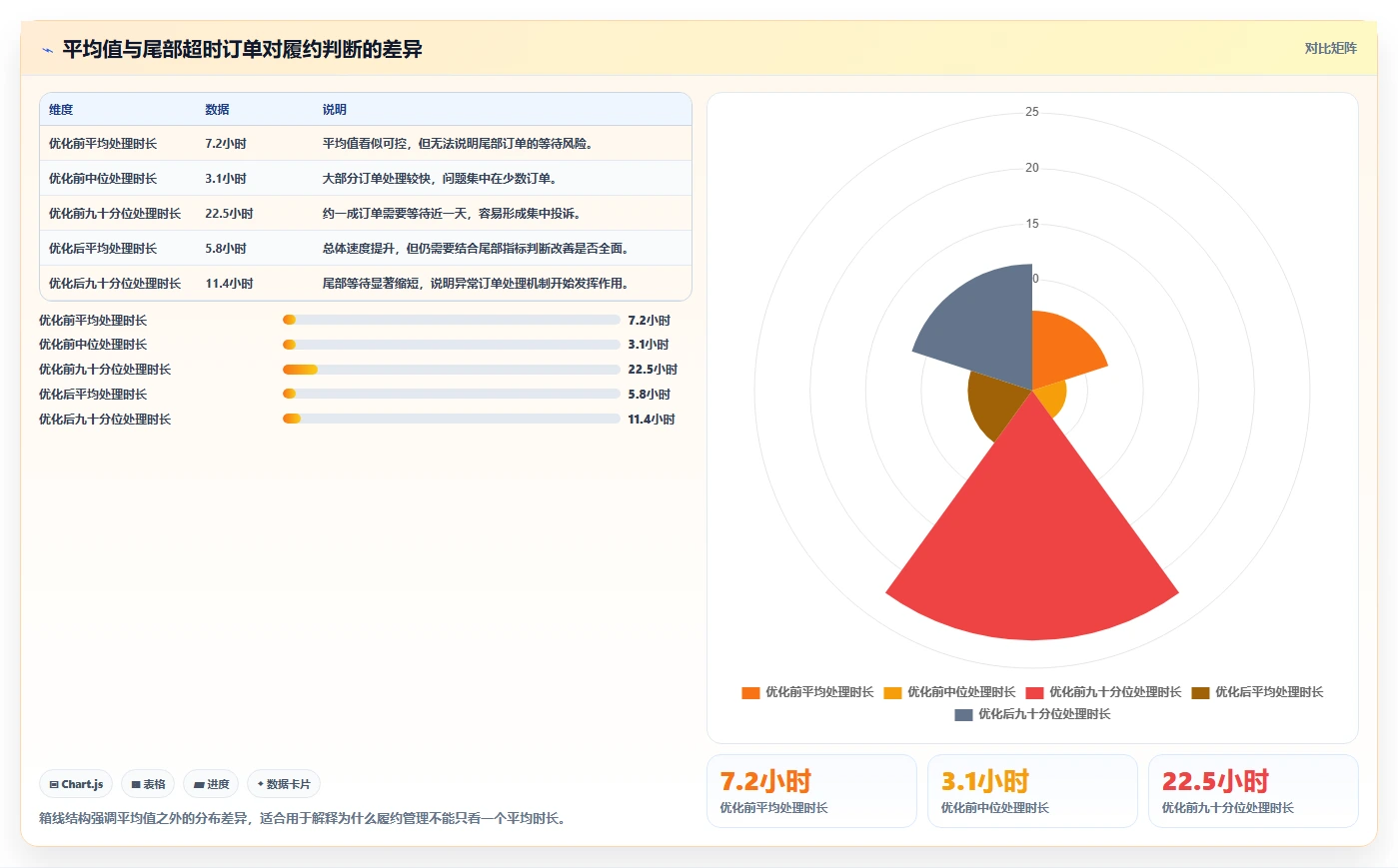Click progress bar for 优化后平均处理时长
The width and height of the screenshot is (1398, 868).
click(x=452, y=394)
